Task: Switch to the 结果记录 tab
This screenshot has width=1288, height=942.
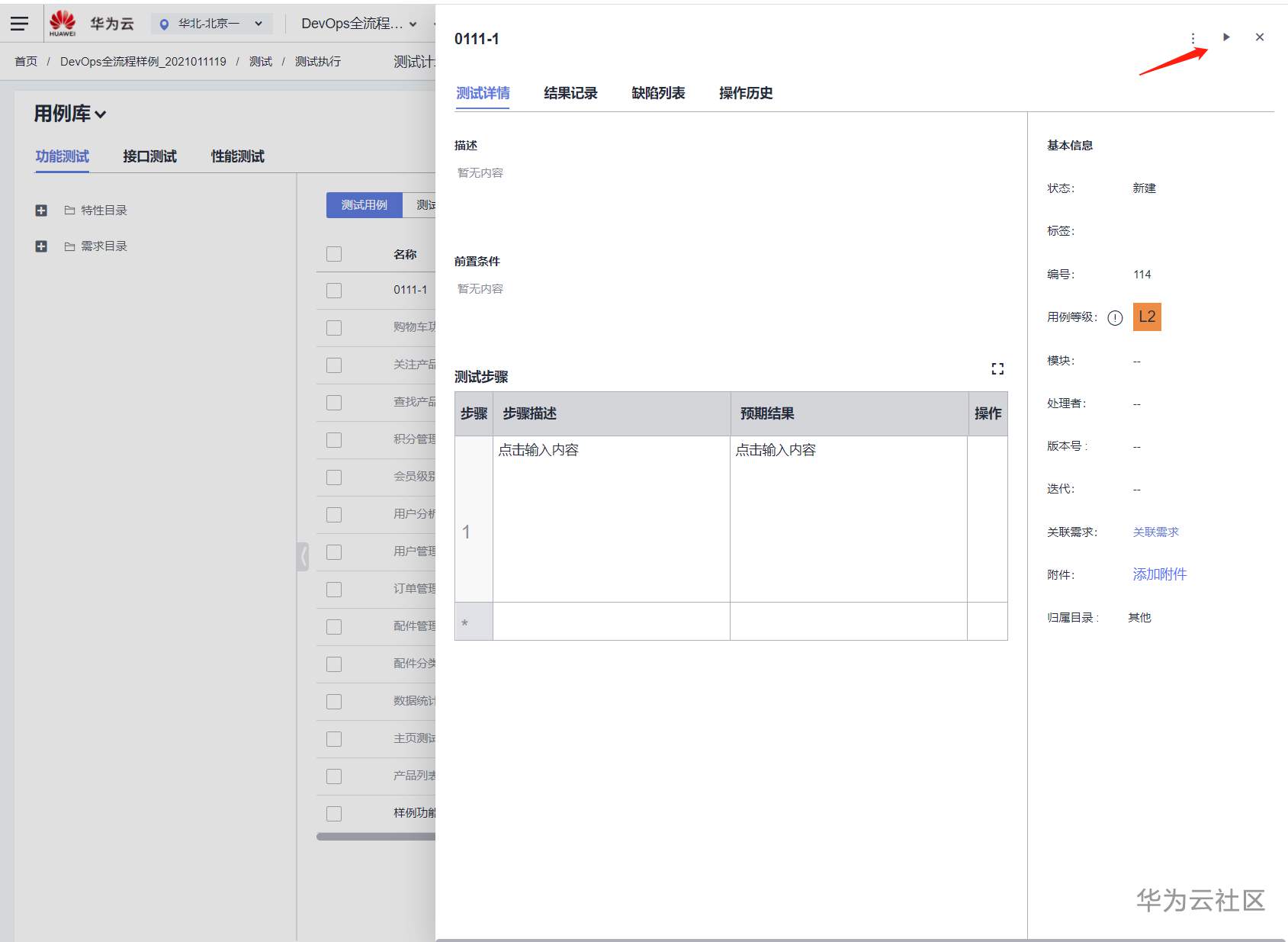Action: [x=570, y=93]
